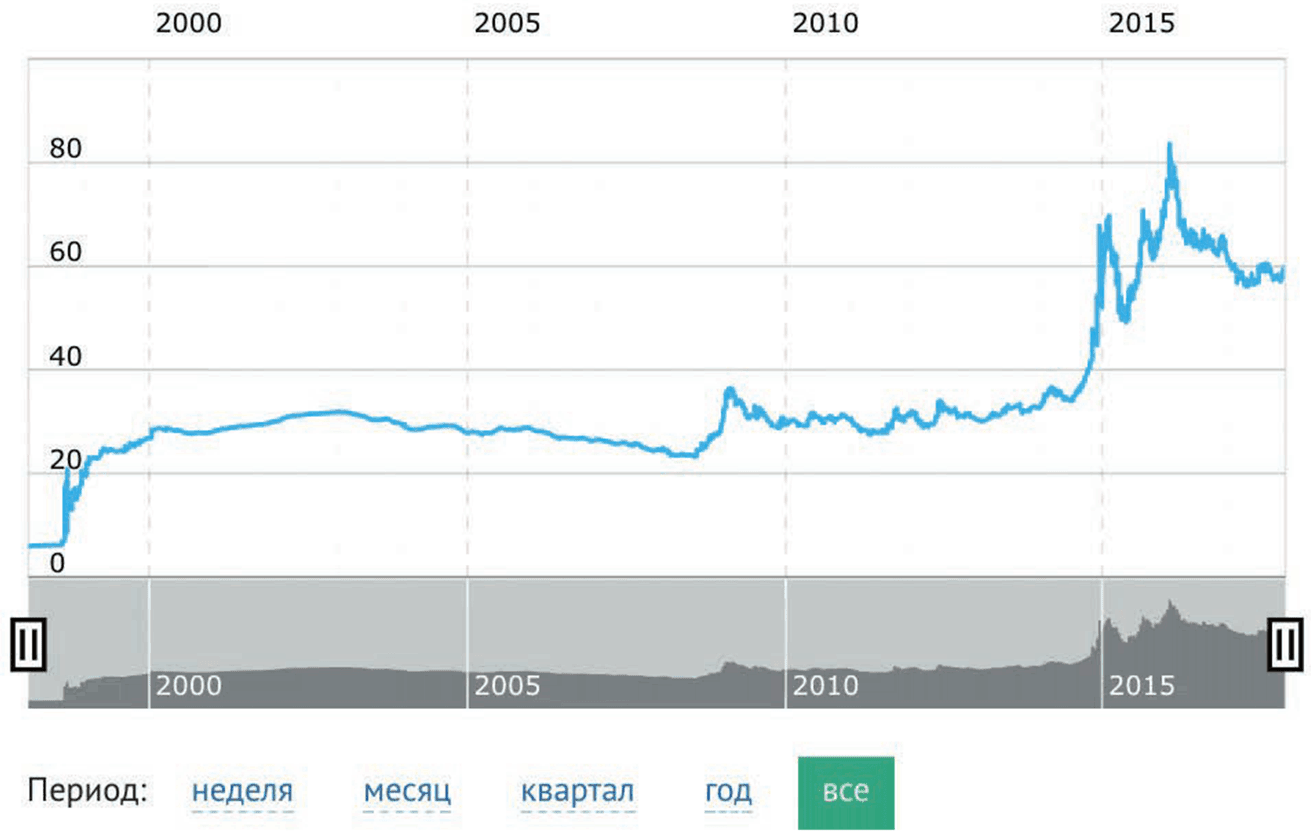
Task: Select the 'месяц' period button
Action: point(406,793)
